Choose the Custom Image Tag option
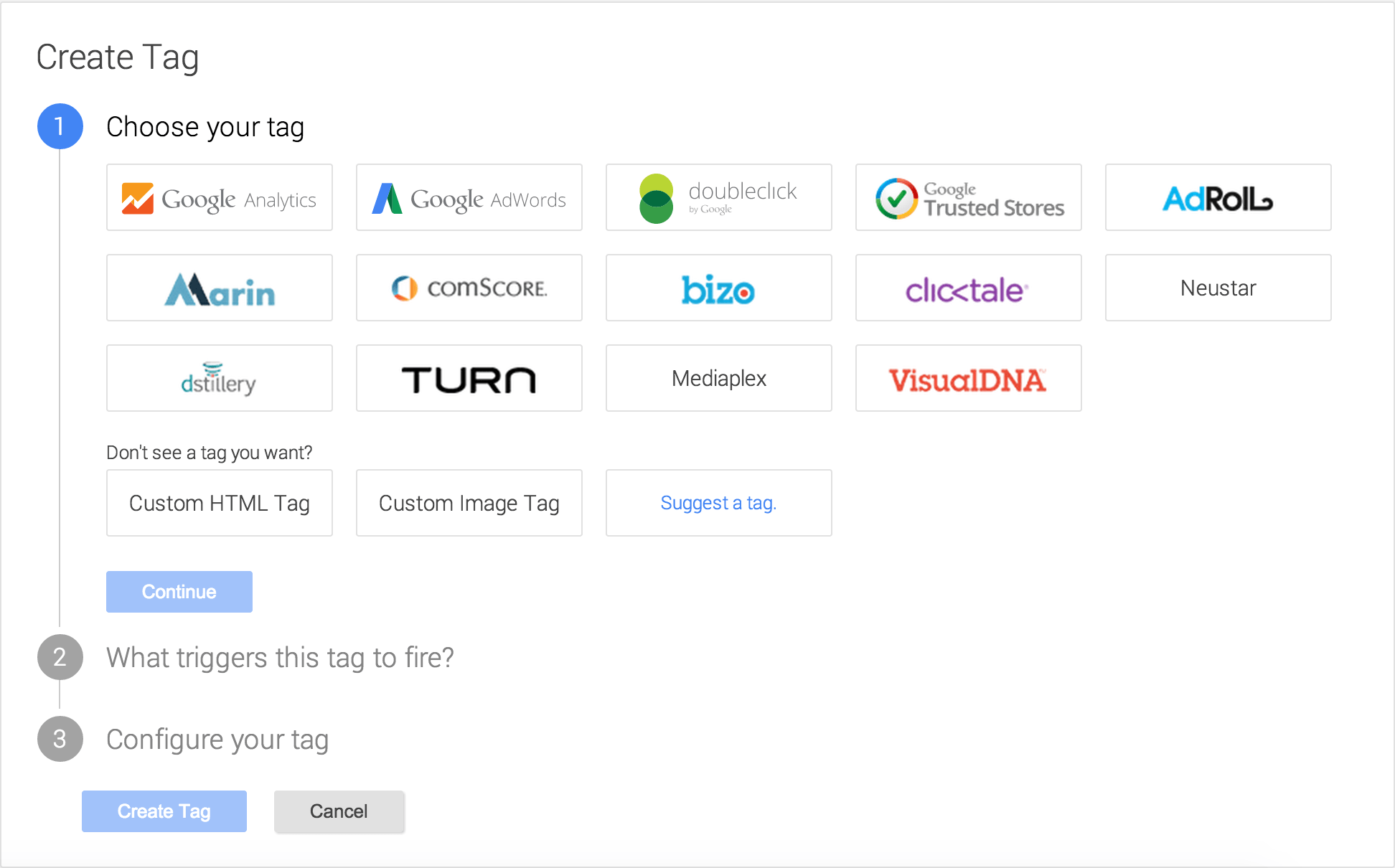This screenshot has height=868, width=1395. tap(469, 503)
